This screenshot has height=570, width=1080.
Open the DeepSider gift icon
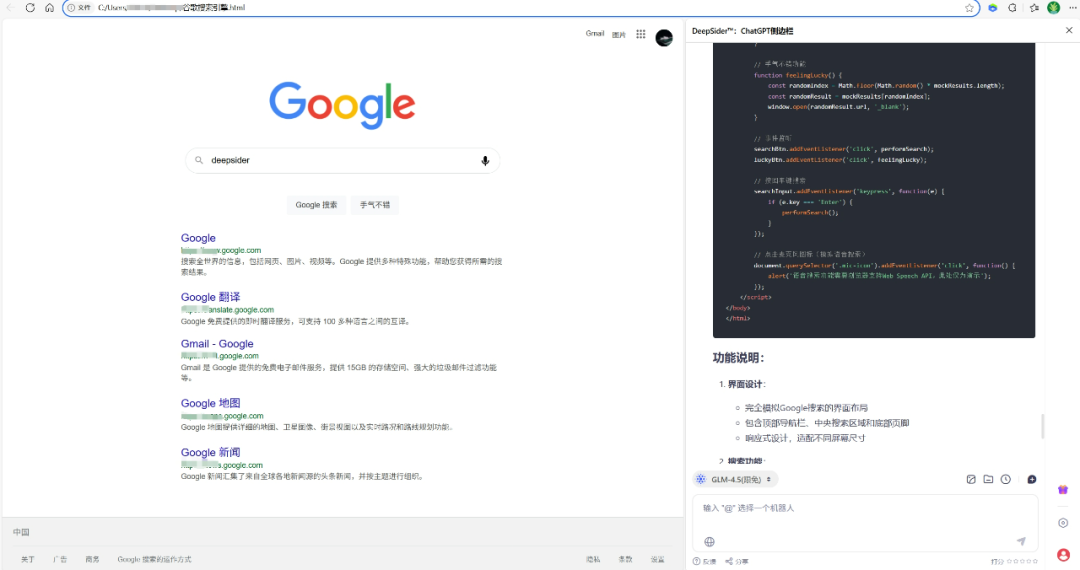pos(1063,489)
